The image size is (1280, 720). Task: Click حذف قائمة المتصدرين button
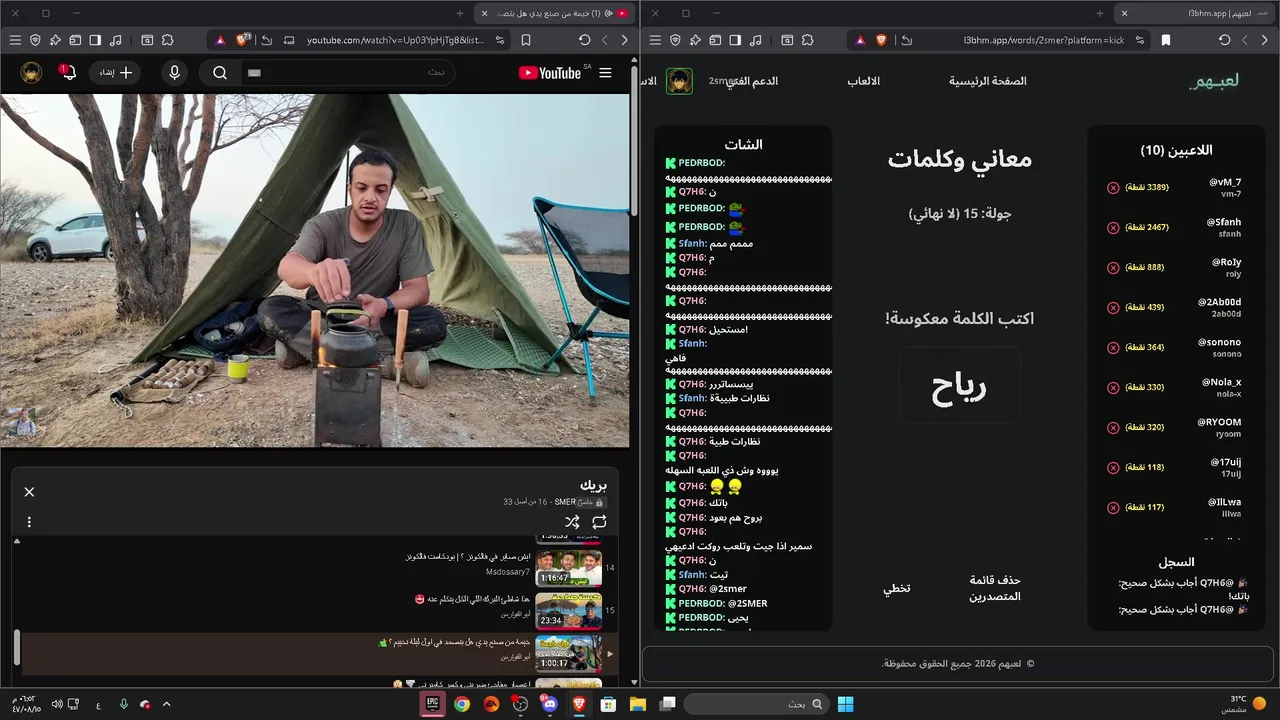tap(995, 588)
